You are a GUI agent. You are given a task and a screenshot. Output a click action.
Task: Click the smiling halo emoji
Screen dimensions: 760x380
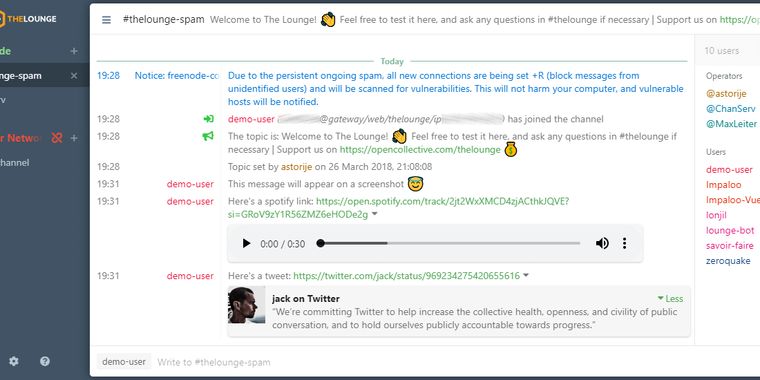[x=415, y=184]
